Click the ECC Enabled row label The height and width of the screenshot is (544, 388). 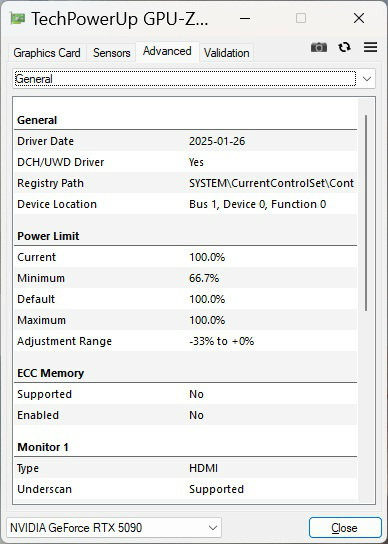pos(38,415)
